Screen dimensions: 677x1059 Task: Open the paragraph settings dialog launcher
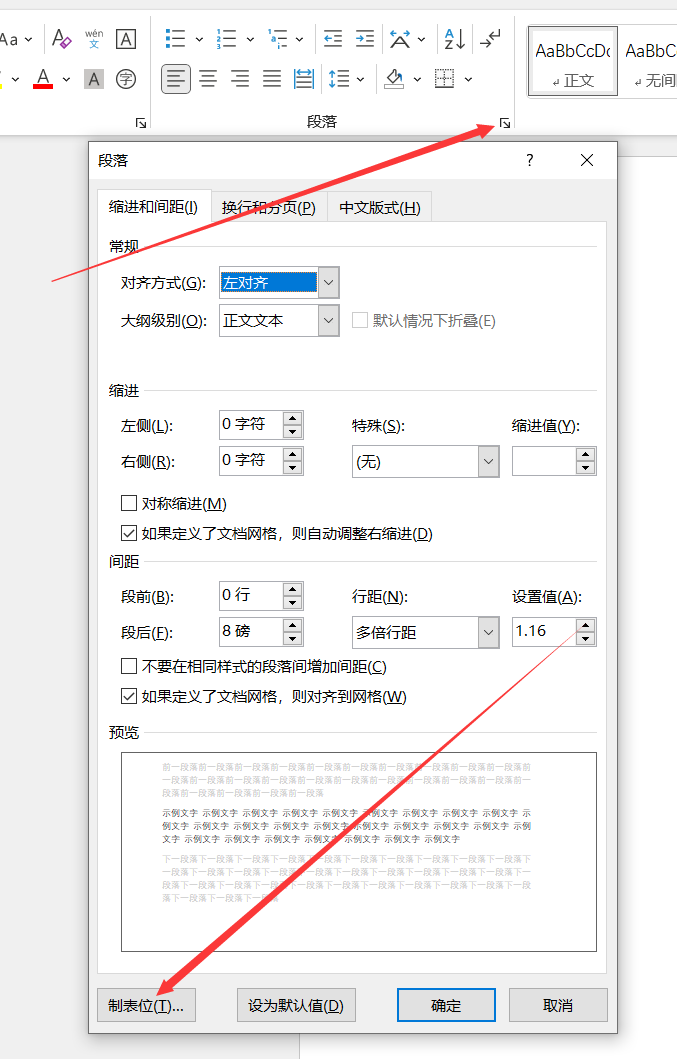tap(505, 123)
